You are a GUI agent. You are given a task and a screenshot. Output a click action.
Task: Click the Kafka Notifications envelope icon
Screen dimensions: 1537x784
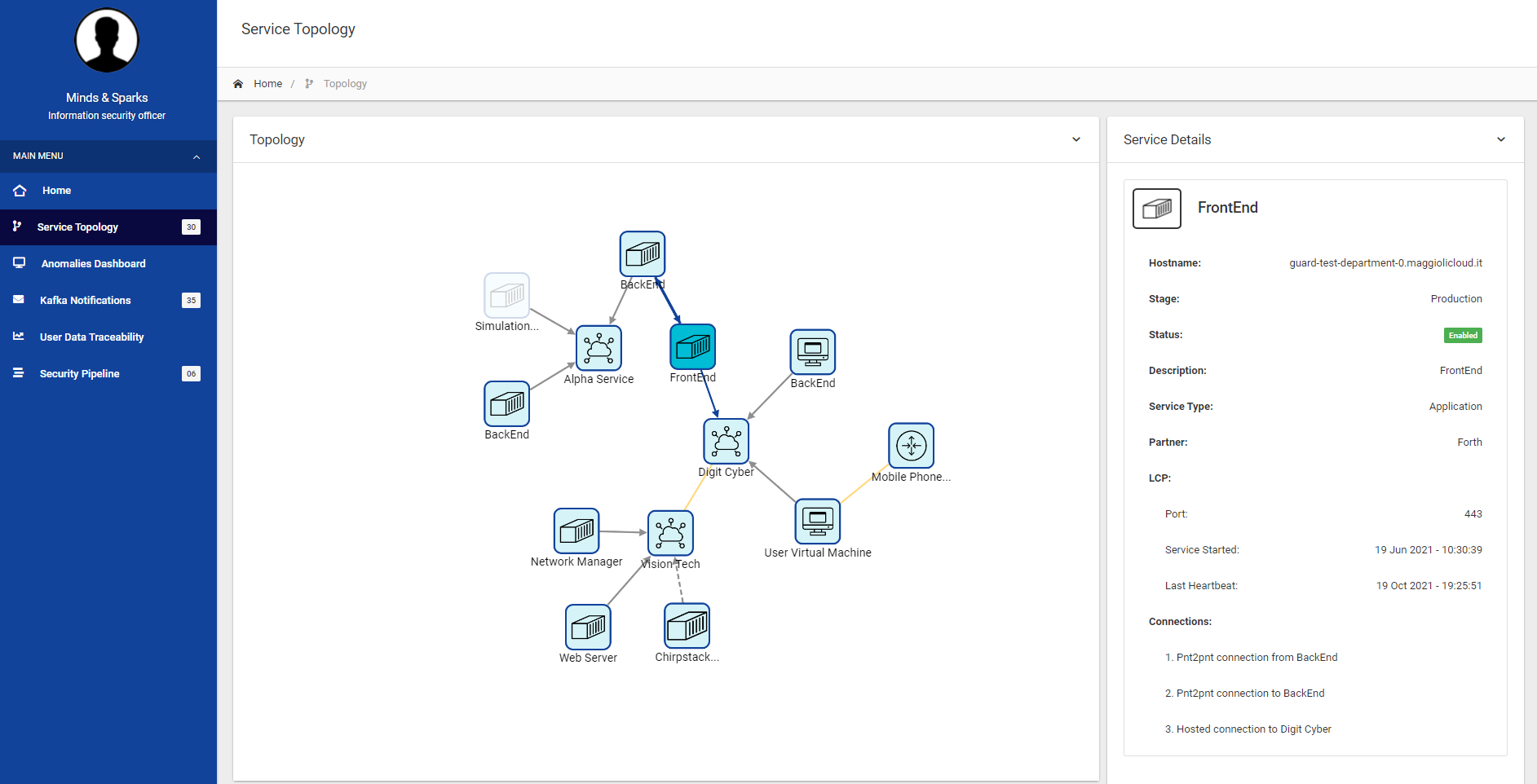(19, 299)
